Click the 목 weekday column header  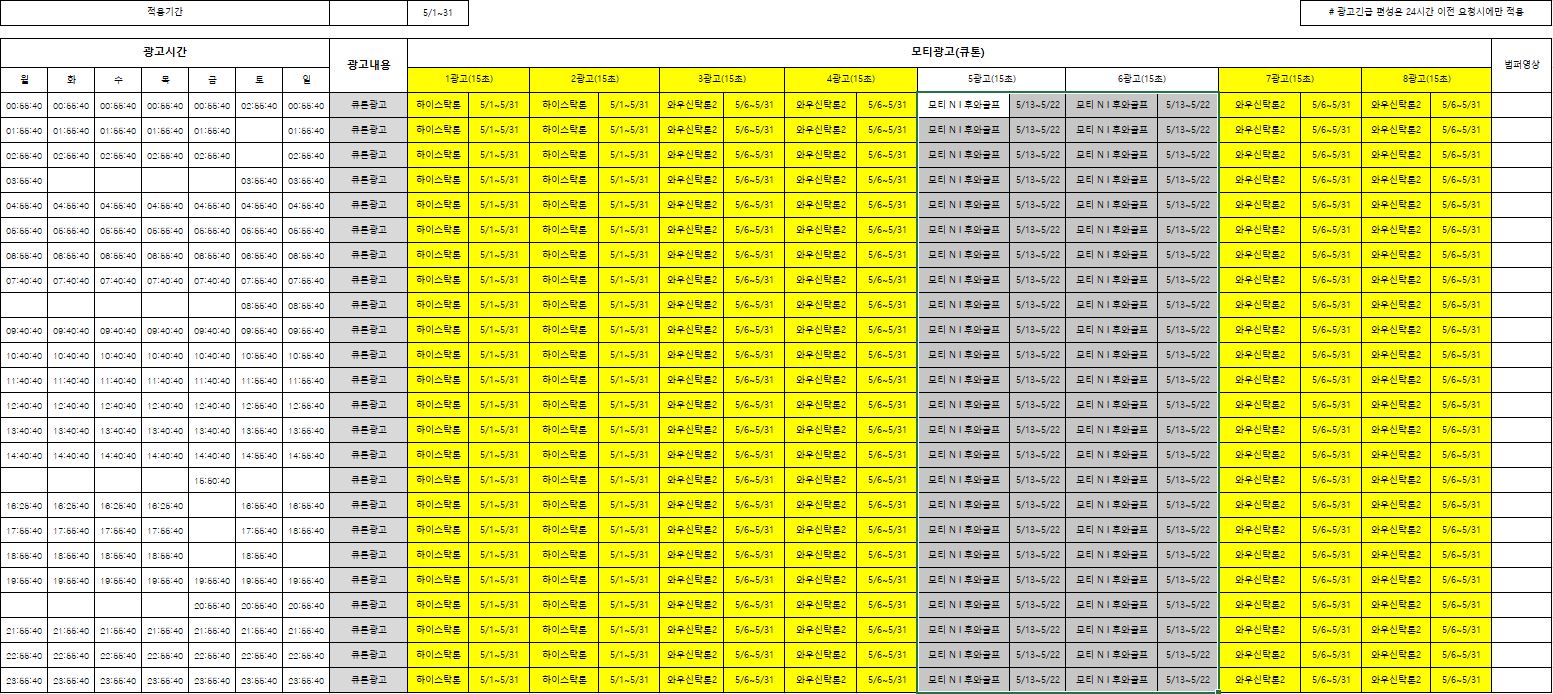pos(165,79)
